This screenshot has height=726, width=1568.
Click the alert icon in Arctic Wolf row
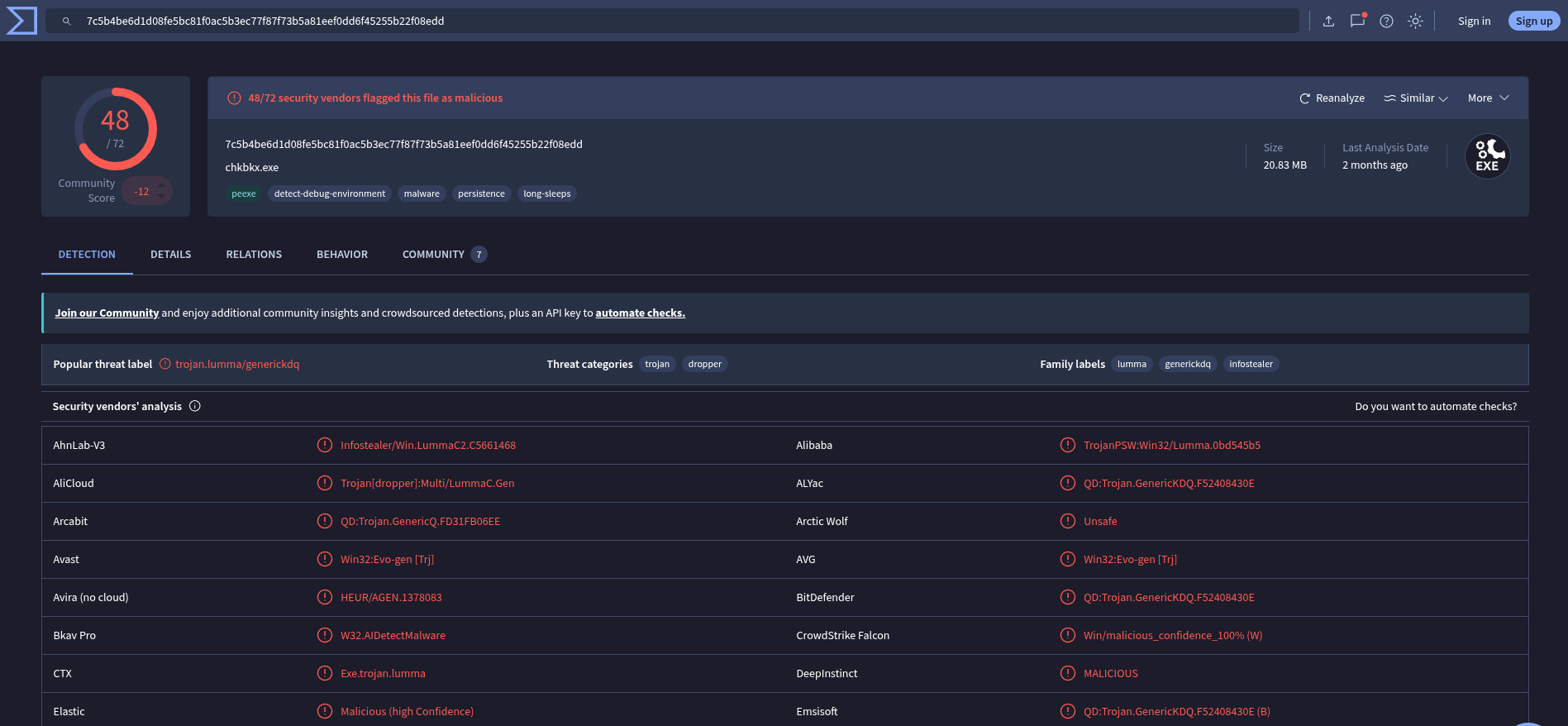pyautogui.click(x=1068, y=521)
